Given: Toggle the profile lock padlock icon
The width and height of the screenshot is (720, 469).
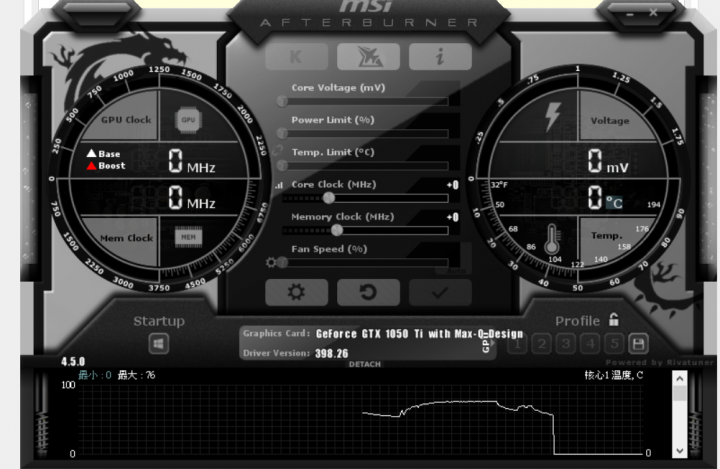Looking at the screenshot, I should pyautogui.click(x=613, y=319).
